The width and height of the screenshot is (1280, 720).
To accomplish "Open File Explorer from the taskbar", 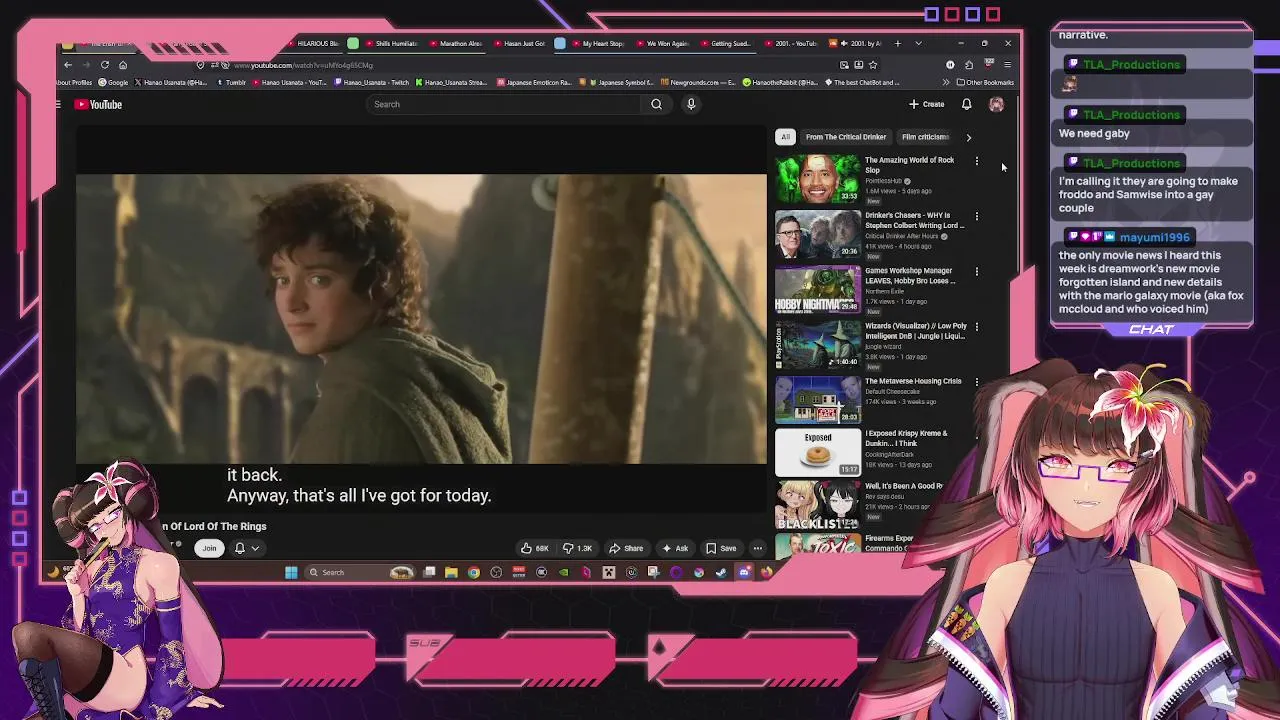I will click(x=451, y=572).
